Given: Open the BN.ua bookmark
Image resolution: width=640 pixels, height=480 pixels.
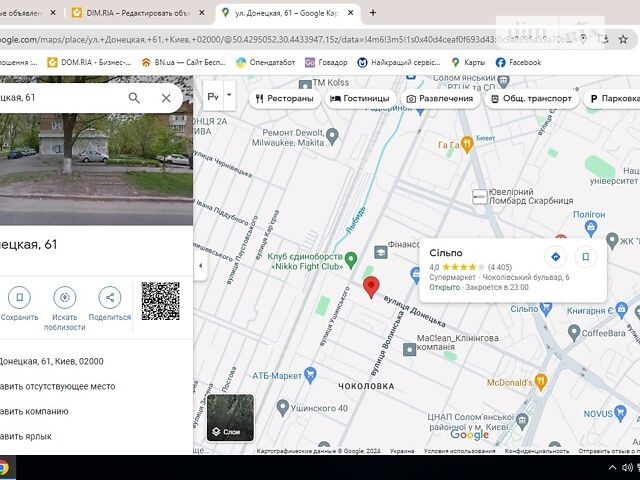Looking at the screenshot, I should coord(183,62).
